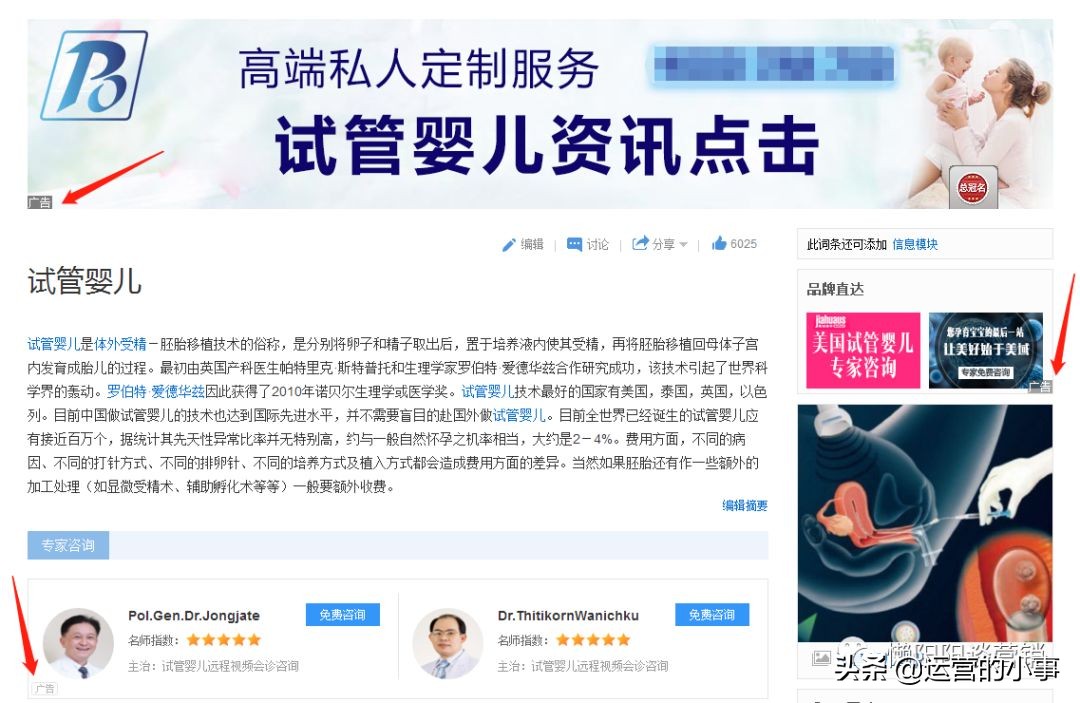Click the image gallery icon under illustration
Image resolution: width=1080 pixels, height=703 pixels.
pos(821,658)
